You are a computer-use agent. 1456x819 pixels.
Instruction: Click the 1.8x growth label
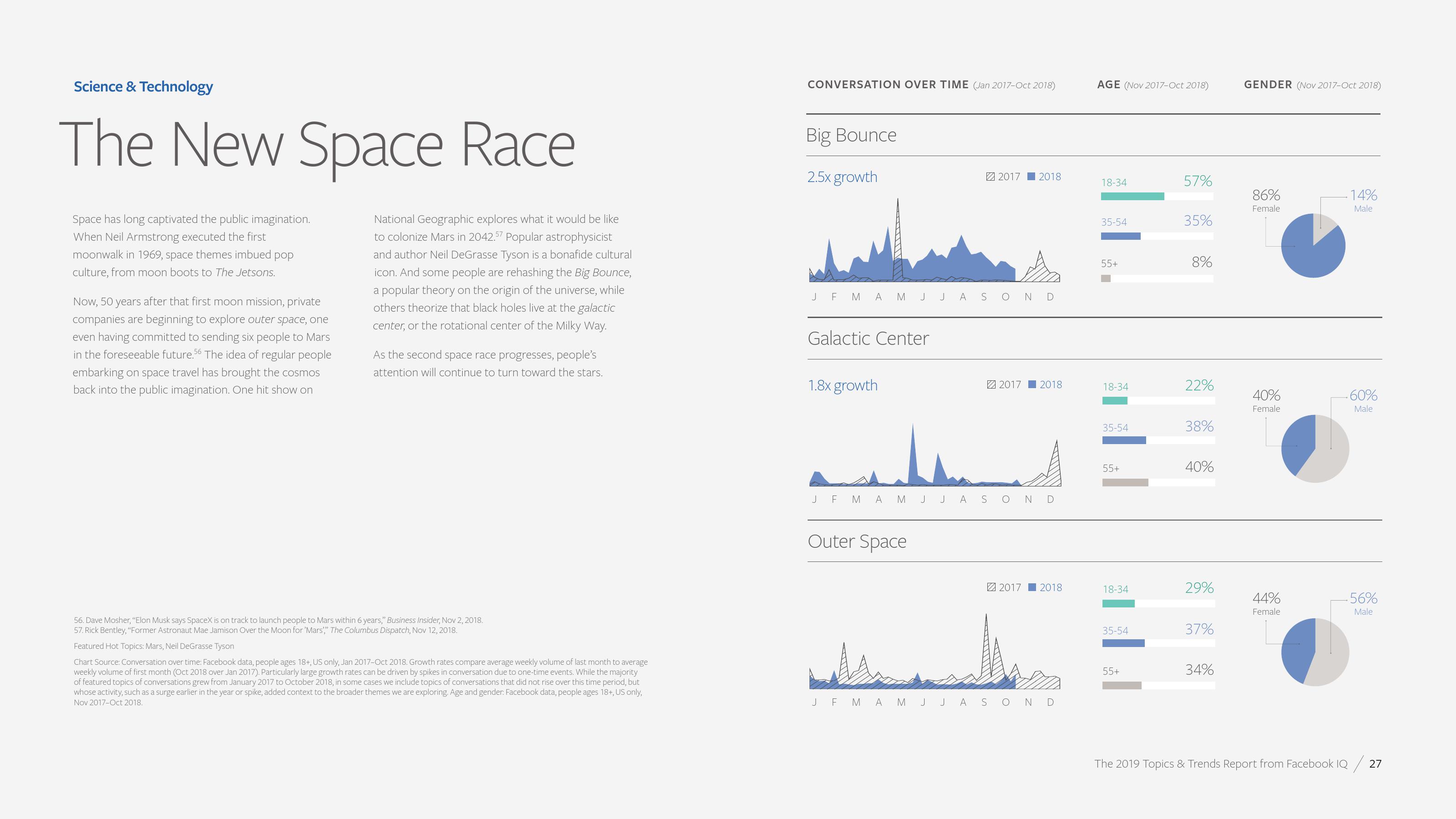(842, 385)
